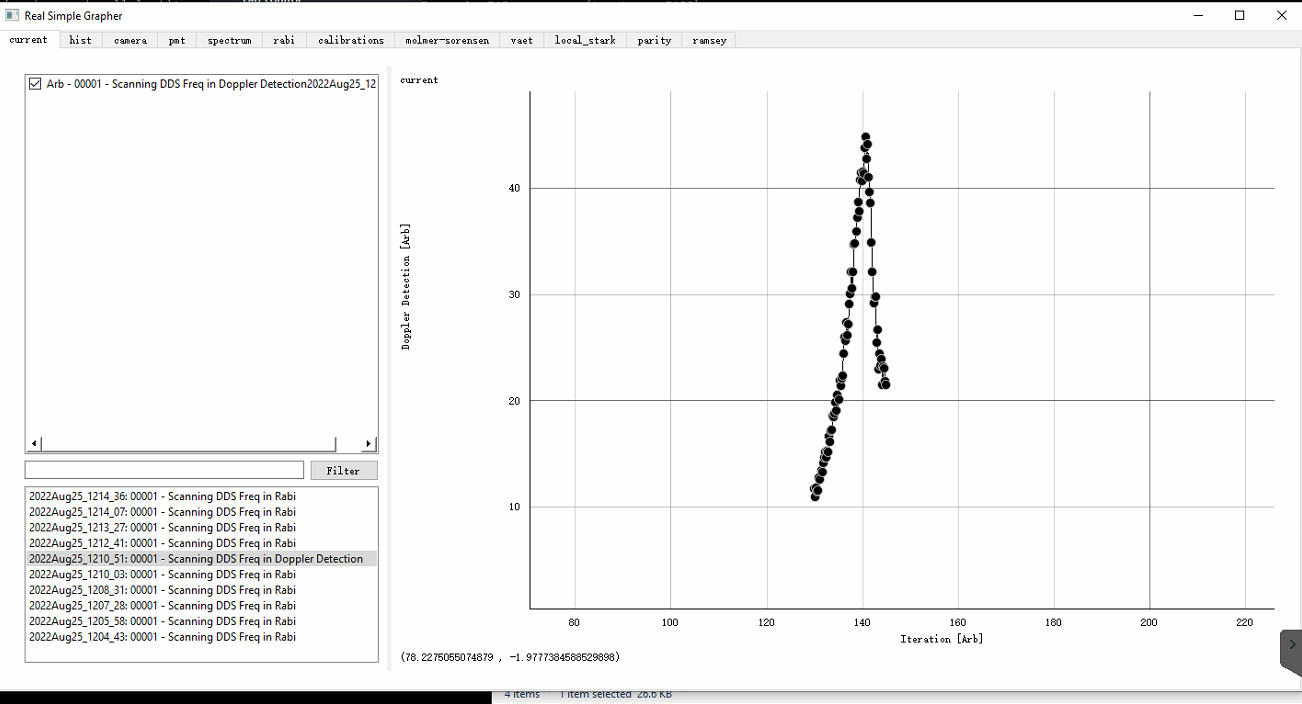1302x704 pixels.
Task: Click the side panel chevron arrow at right edge
Action: [1292, 644]
